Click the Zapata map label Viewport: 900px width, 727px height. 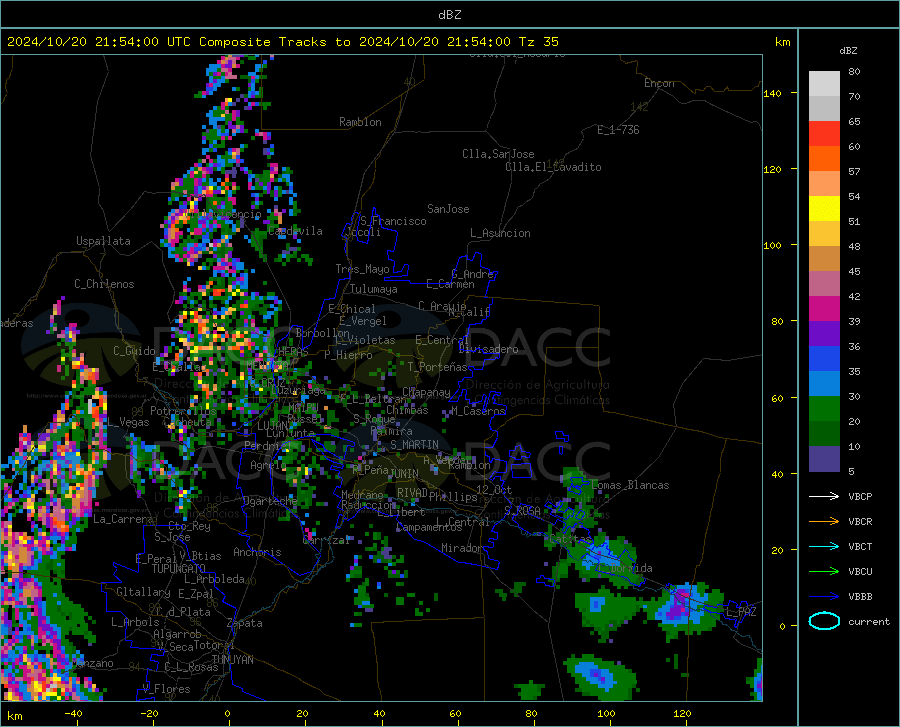point(245,623)
